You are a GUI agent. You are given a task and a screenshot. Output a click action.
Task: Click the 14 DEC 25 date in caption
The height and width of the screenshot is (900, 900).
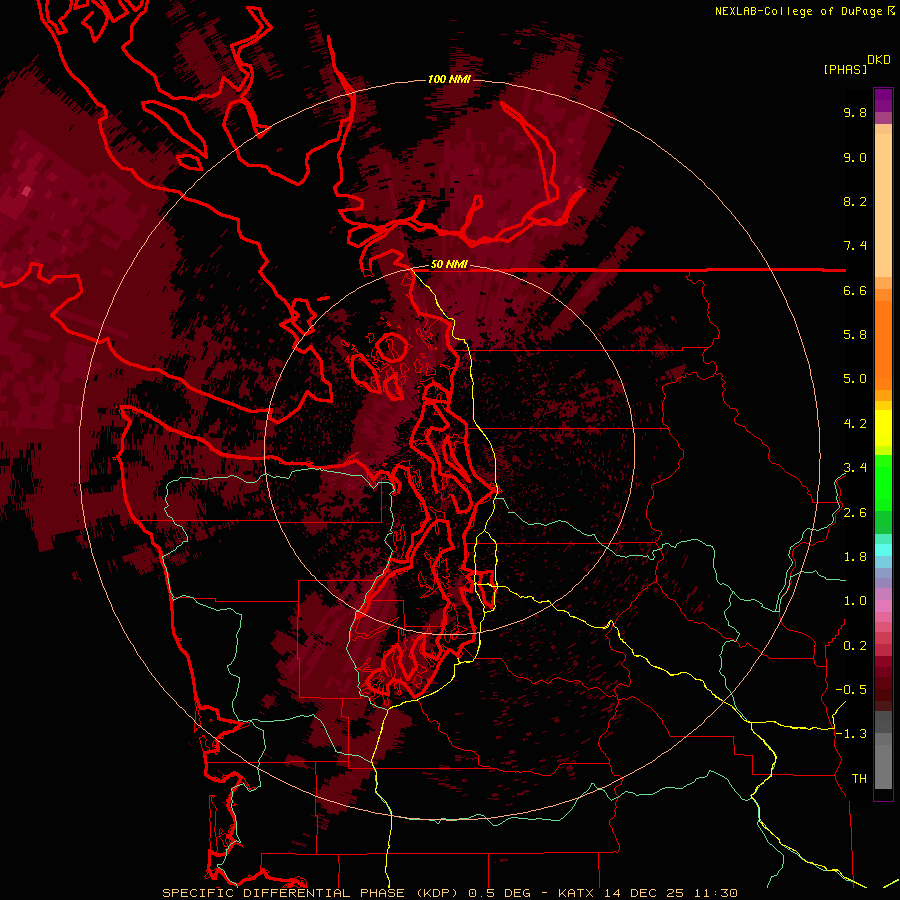click(644, 893)
